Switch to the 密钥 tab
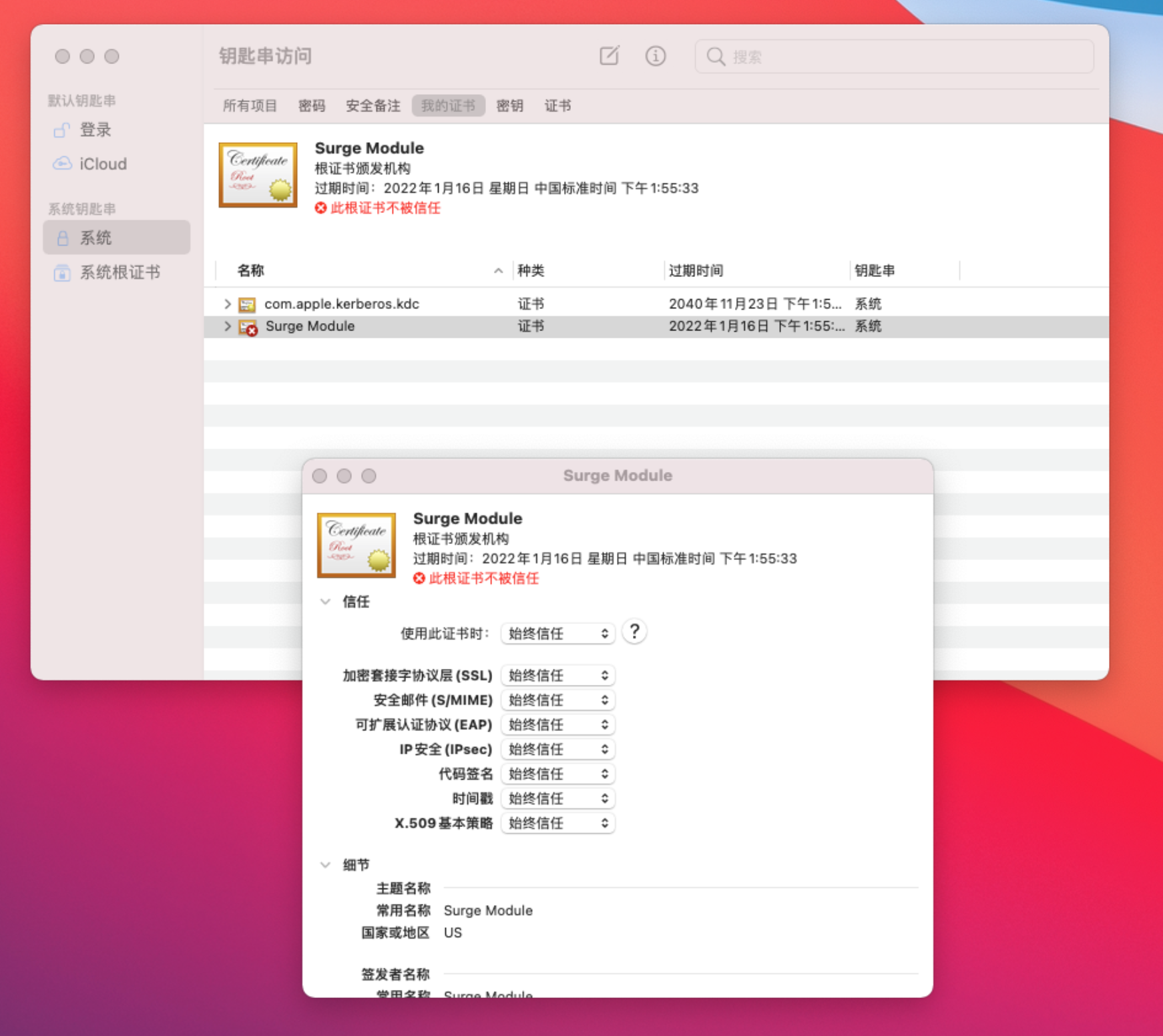The height and width of the screenshot is (1036, 1163). click(x=510, y=106)
